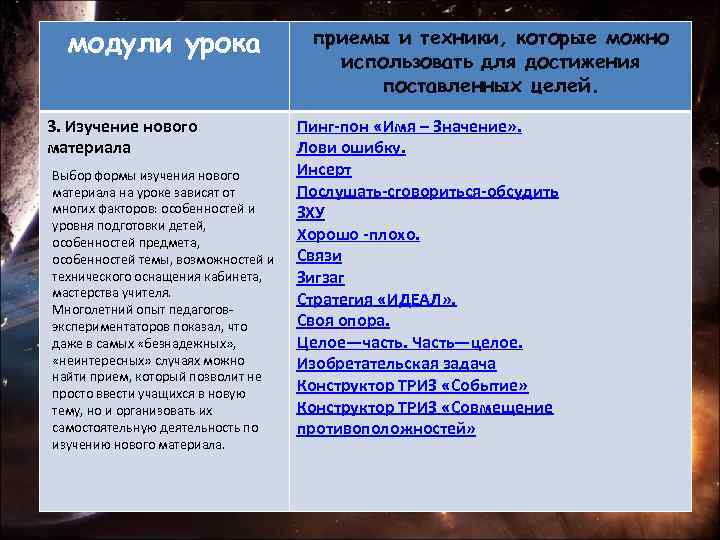The height and width of the screenshot is (540, 720).
Task: Click the «3. Изучение нового материала» heading
Action: (x=122, y=137)
